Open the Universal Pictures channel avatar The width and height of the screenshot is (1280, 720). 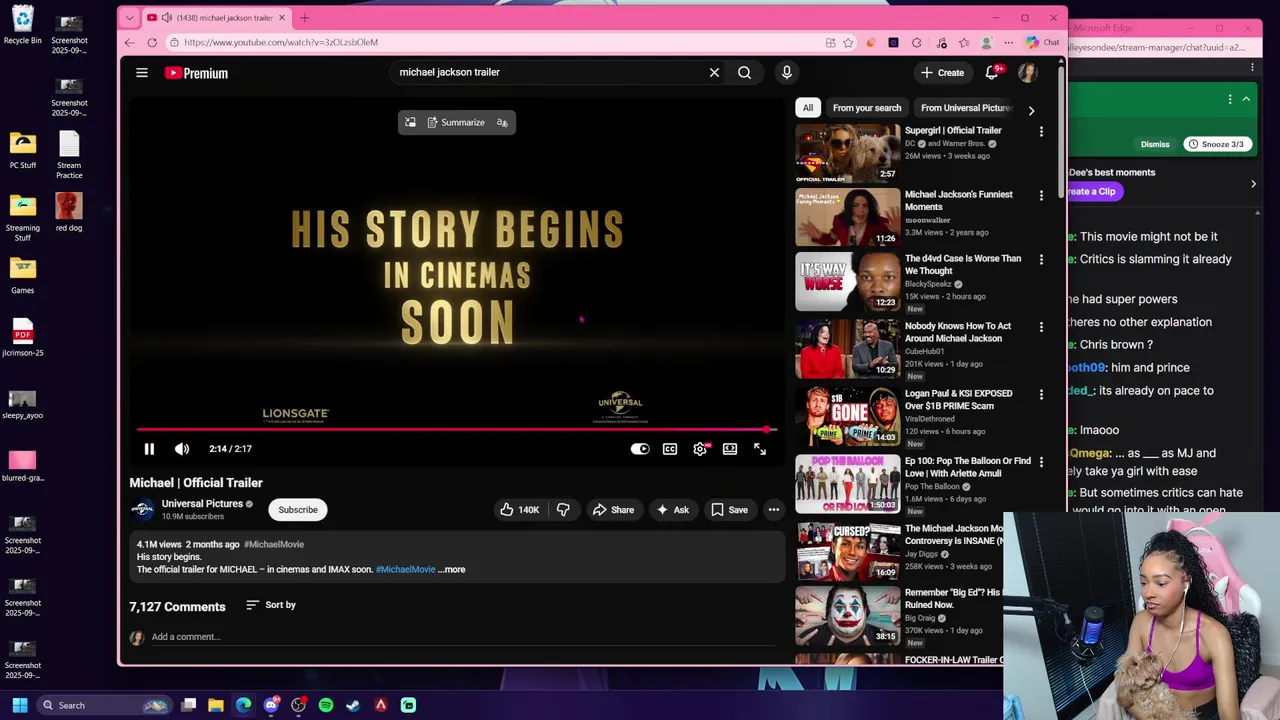[143, 510]
